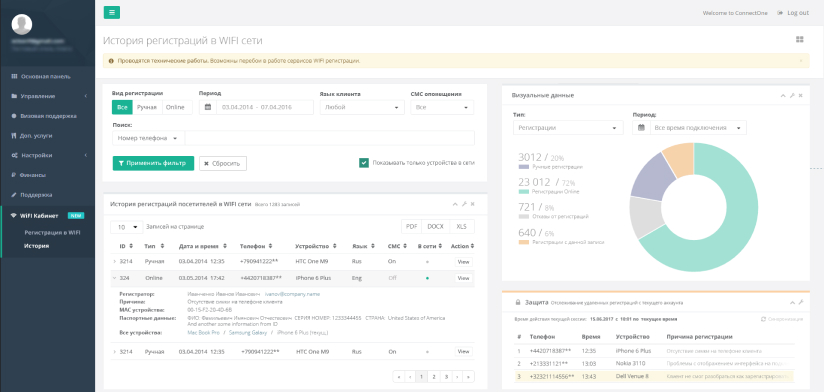Open the Номер телефона search type dropdown
Viewport: 824px width, 392px height.
[148, 138]
